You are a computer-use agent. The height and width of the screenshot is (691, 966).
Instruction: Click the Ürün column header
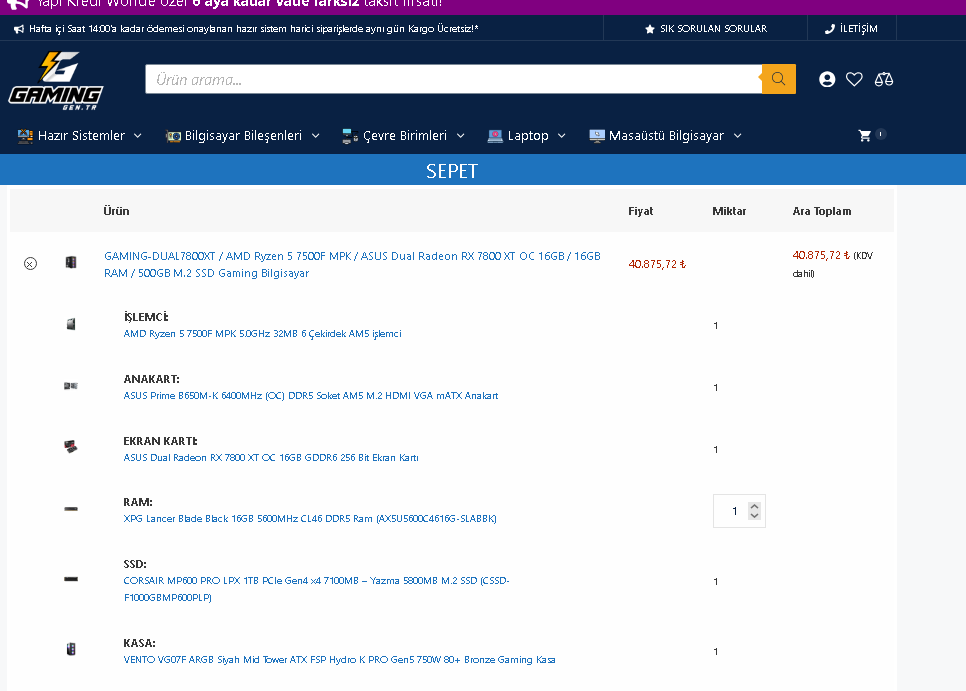point(116,211)
